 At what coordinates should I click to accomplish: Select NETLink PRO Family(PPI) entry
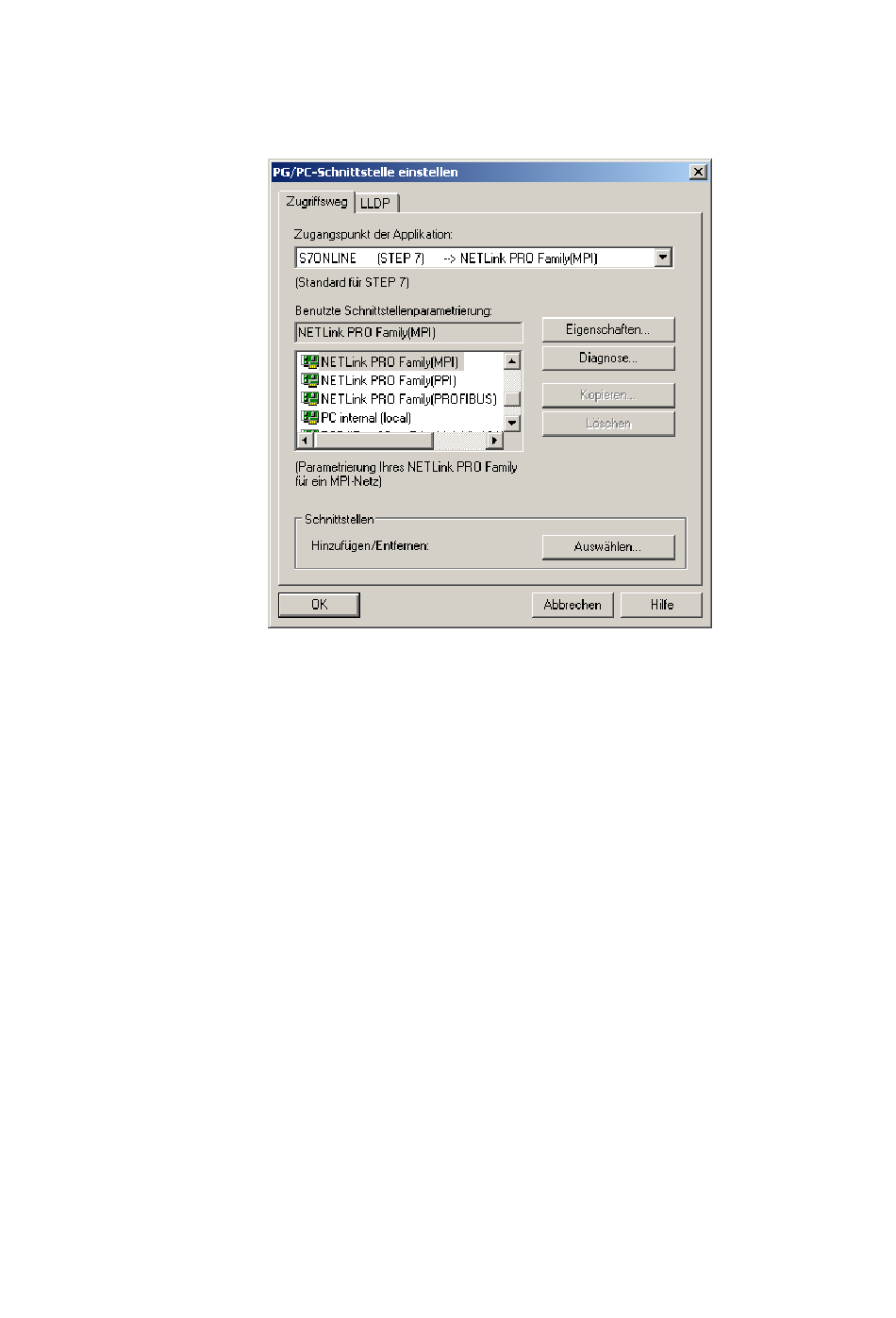click(389, 381)
